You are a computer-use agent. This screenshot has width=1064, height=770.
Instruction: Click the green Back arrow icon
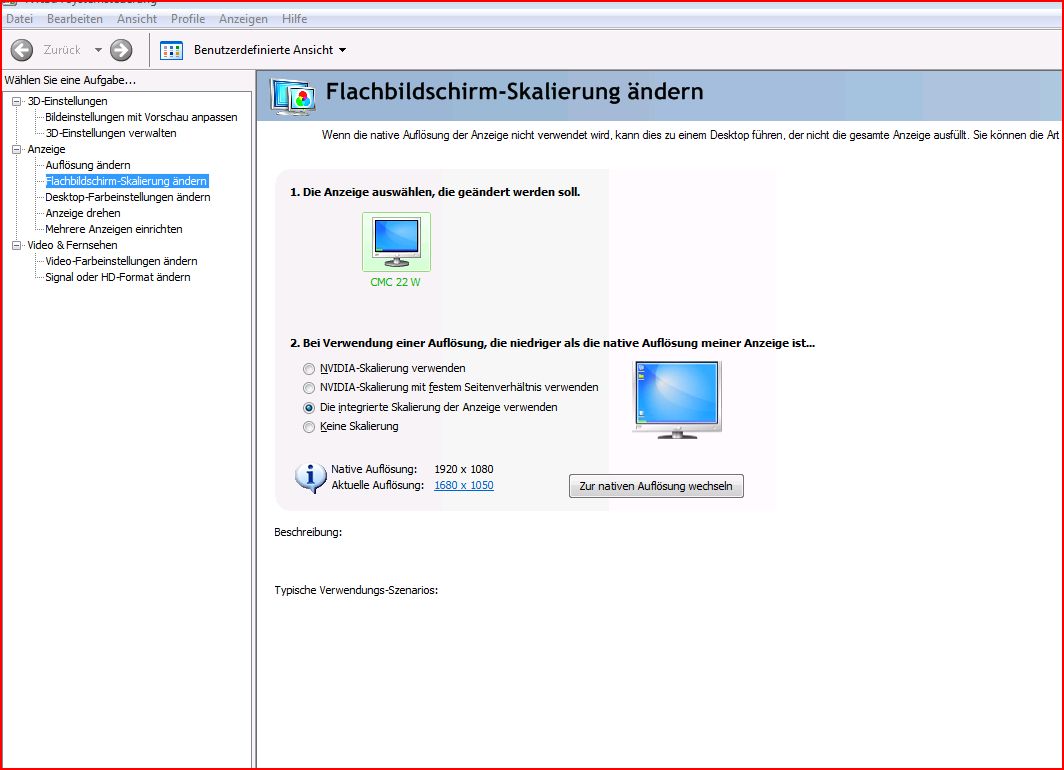click(22, 50)
